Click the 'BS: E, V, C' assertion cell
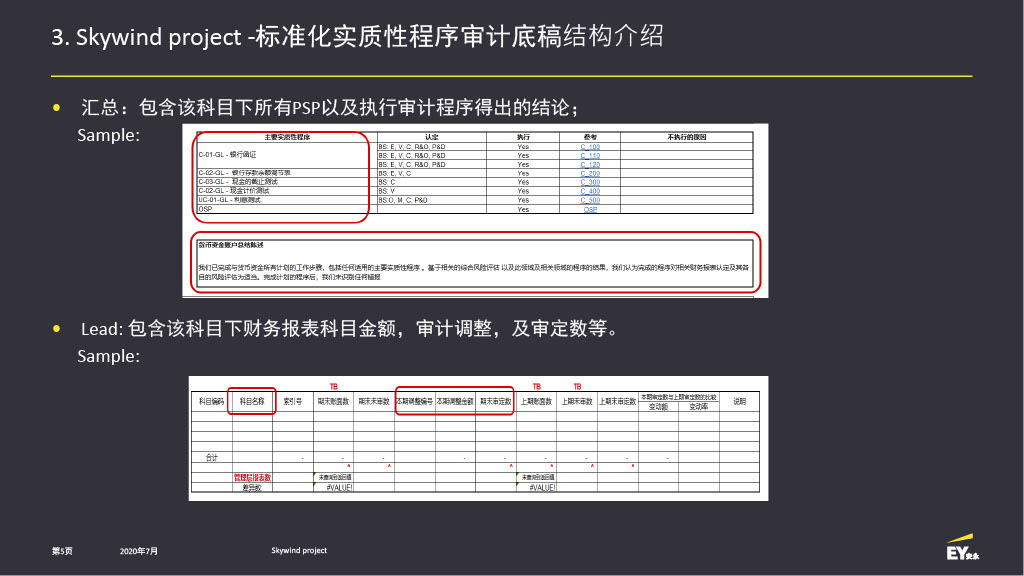Screen dimensions: 1024x576 coord(394,173)
